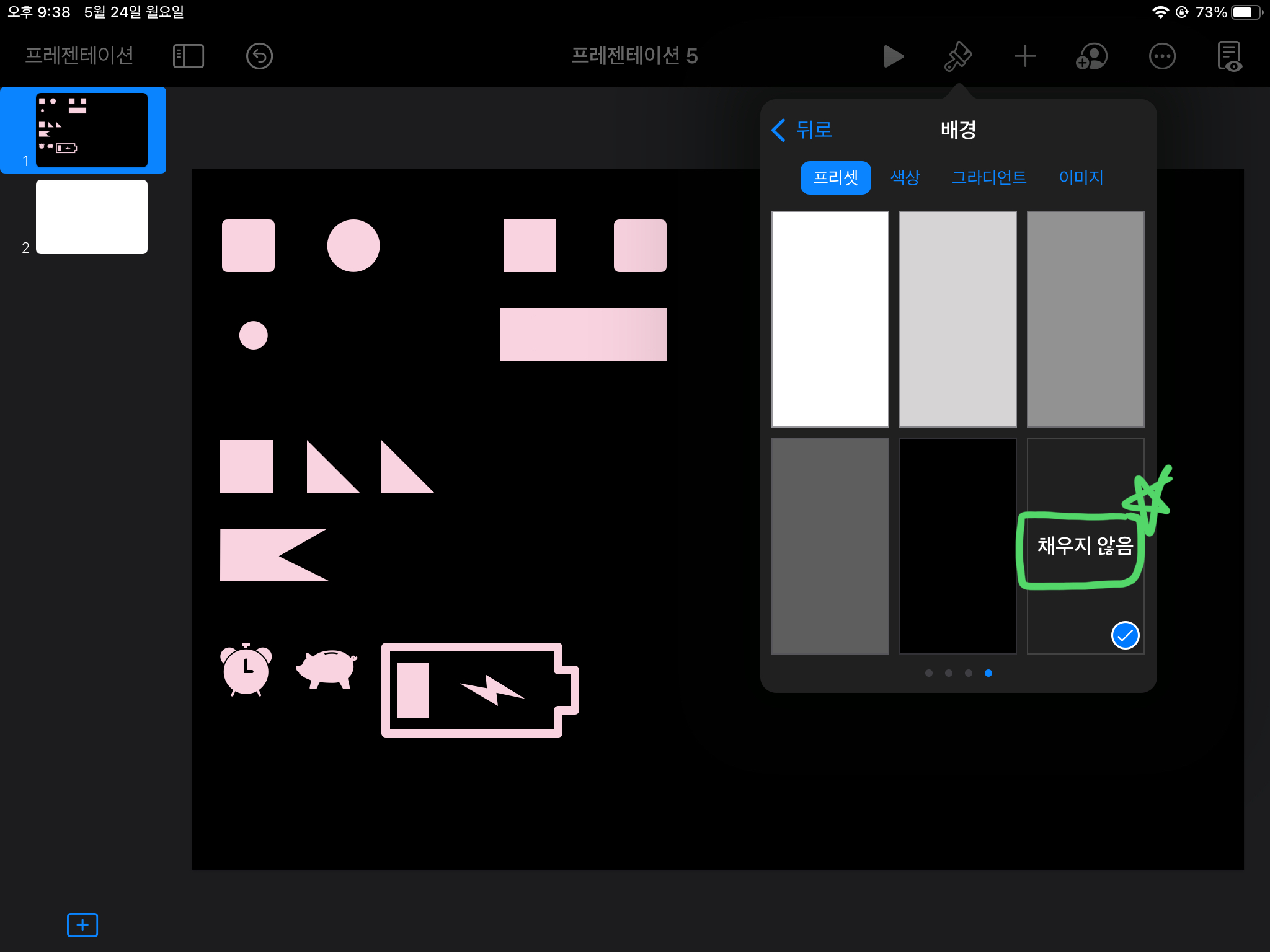1270x952 pixels.
Task: Select the 채우지 않음 no fill option
Action: 1085,546
